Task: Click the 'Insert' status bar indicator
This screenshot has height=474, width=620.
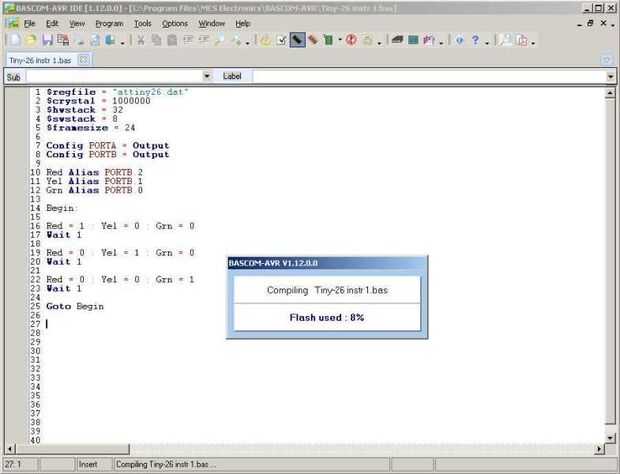Action: 88,464
